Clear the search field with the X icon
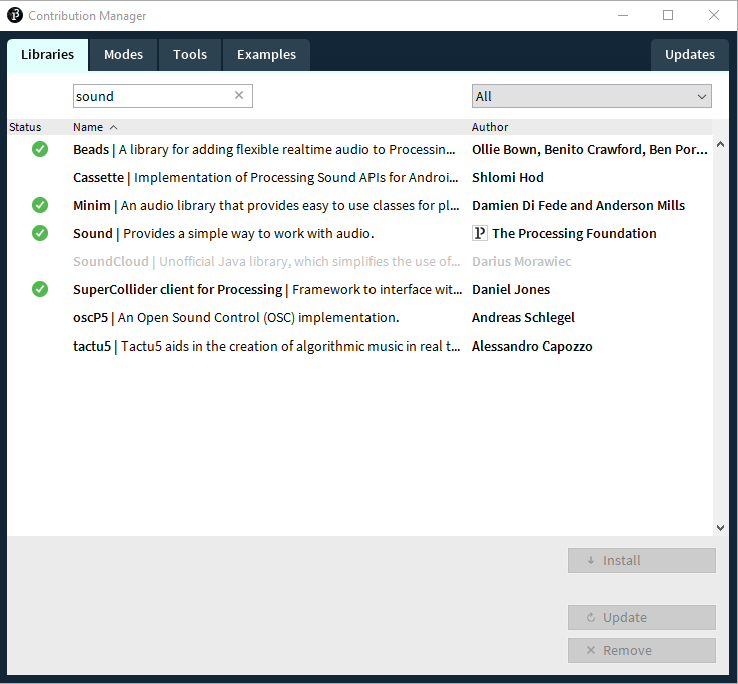Viewport: 738px width, 684px height. (x=239, y=95)
